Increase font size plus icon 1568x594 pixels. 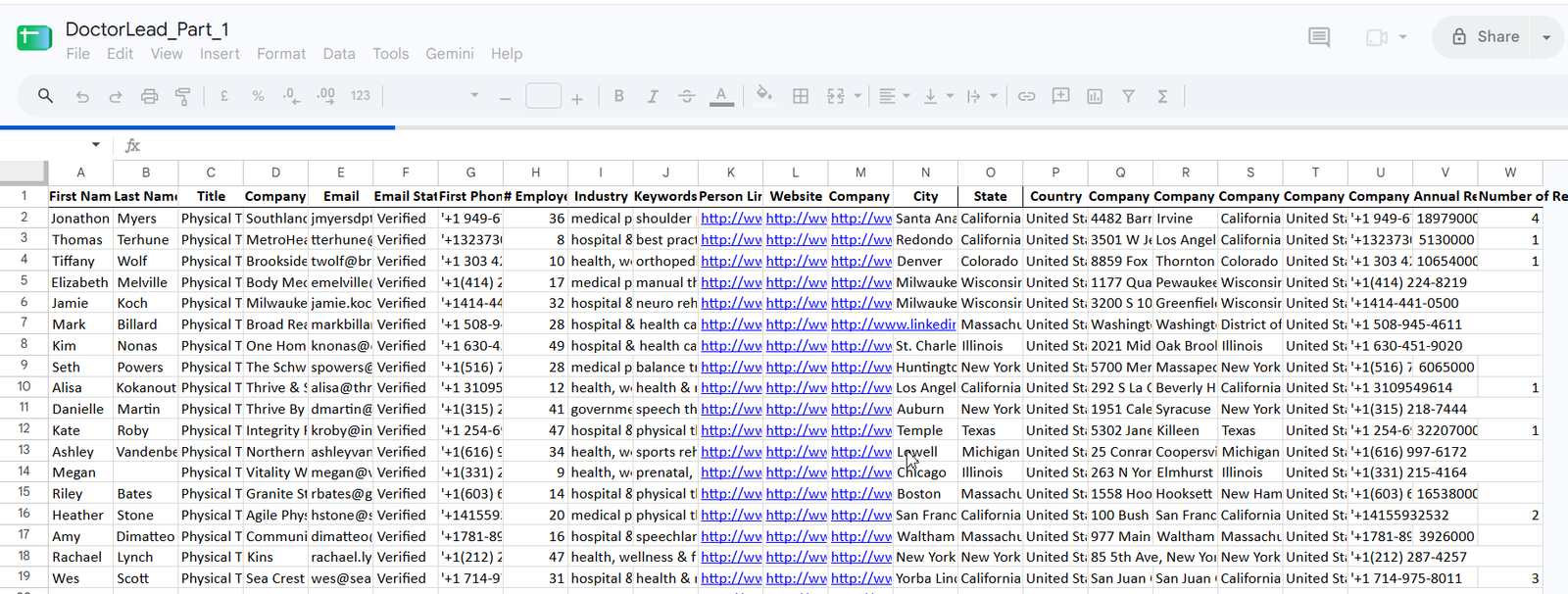577,98
